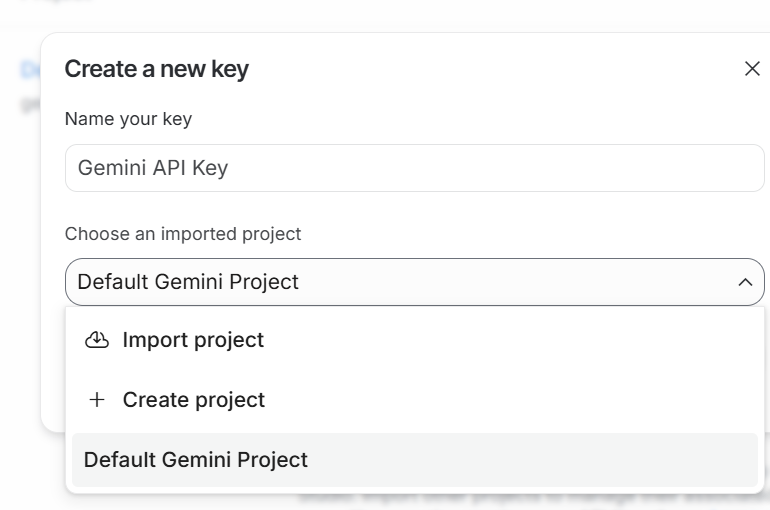Click empty space right of Import project row
This screenshot has width=770, height=510.
coord(550,340)
